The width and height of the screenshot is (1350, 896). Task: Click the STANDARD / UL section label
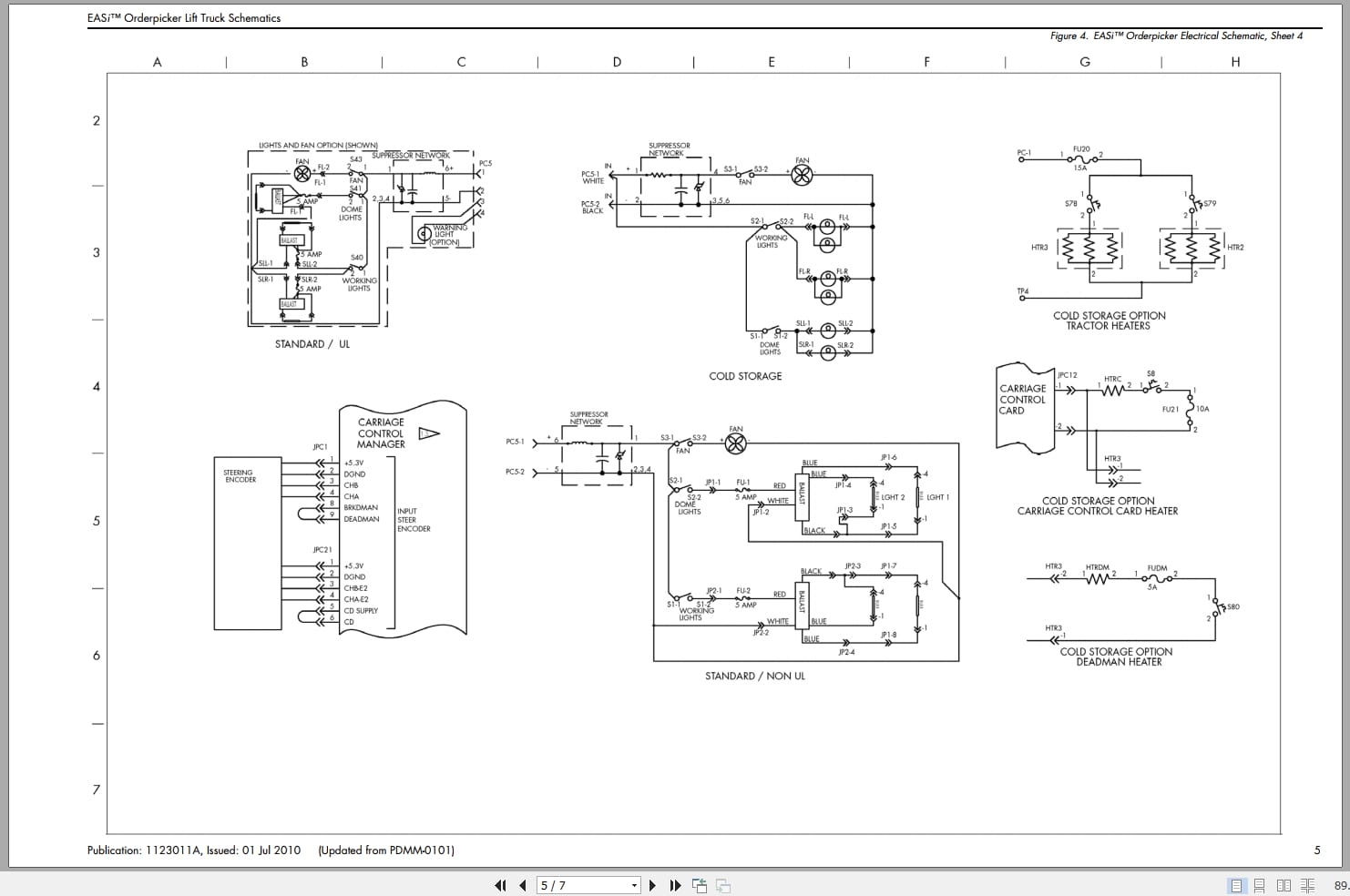(312, 344)
